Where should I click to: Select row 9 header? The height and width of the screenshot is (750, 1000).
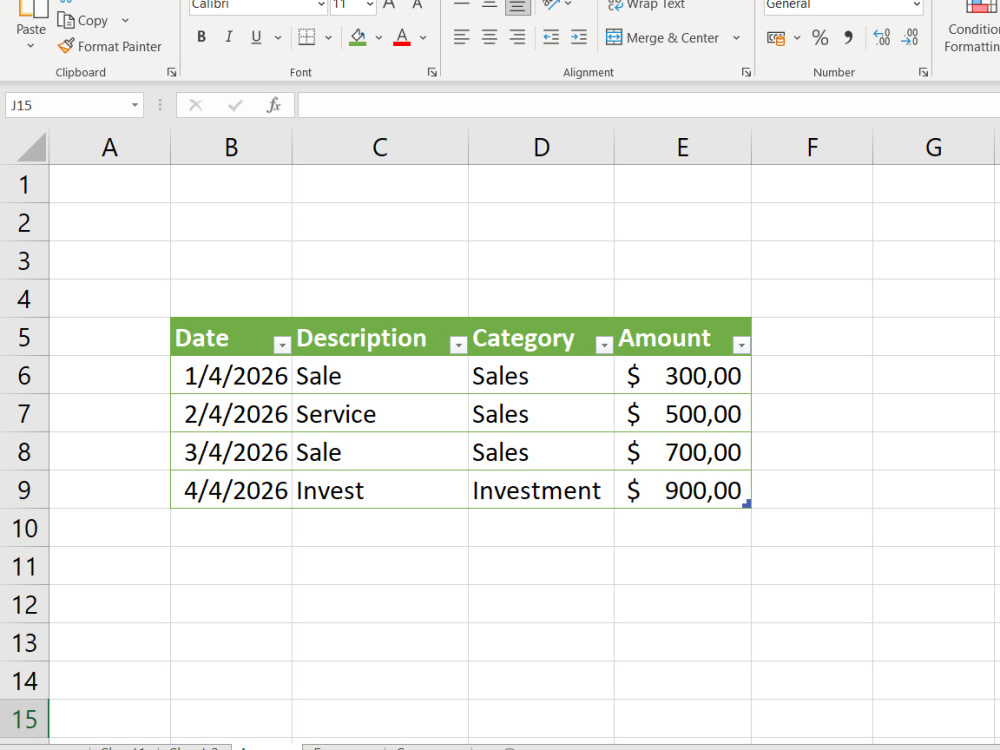[x=24, y=490]
